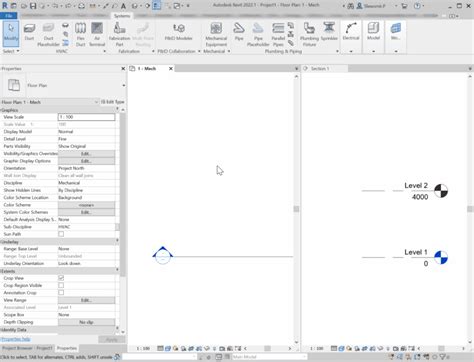Click the Level 2 head symbol
This screenshot has width=474, height=362.
[x=441, y=191]
